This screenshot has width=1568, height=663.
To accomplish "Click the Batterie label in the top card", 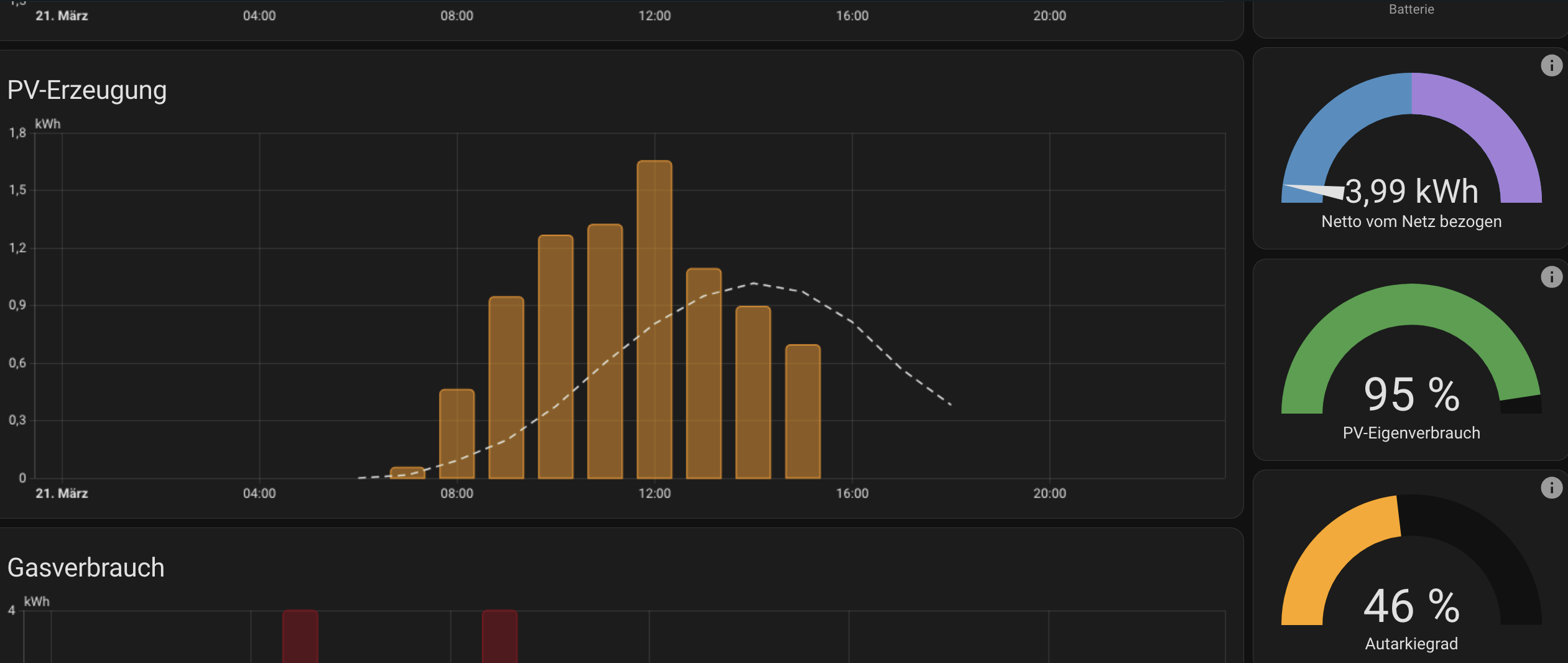I will 1411,9.
